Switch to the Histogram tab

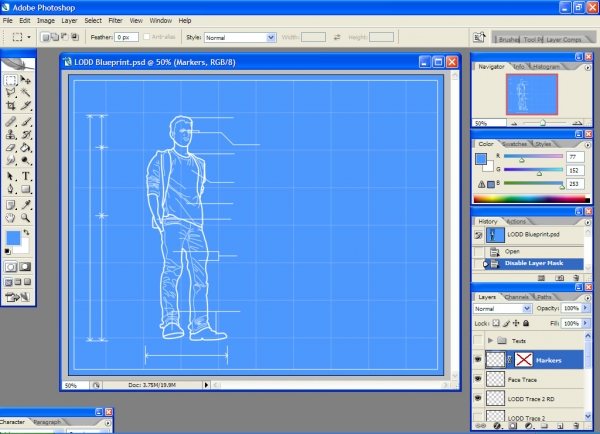(546, 67)
